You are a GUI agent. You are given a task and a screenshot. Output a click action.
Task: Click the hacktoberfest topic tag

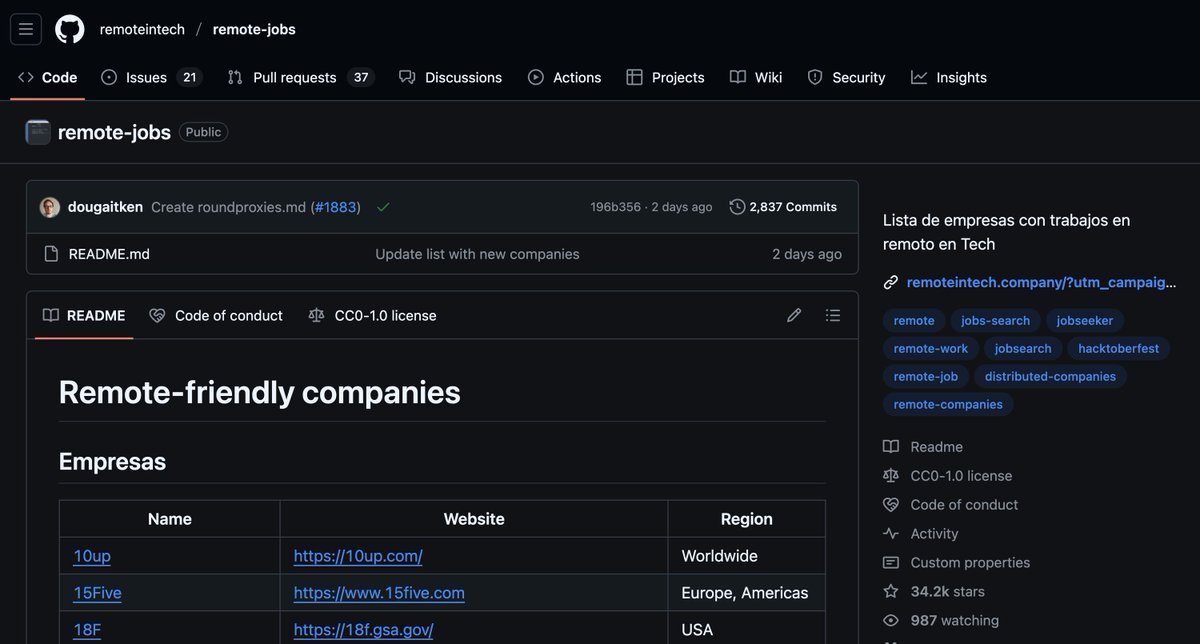pos(1118,348)
